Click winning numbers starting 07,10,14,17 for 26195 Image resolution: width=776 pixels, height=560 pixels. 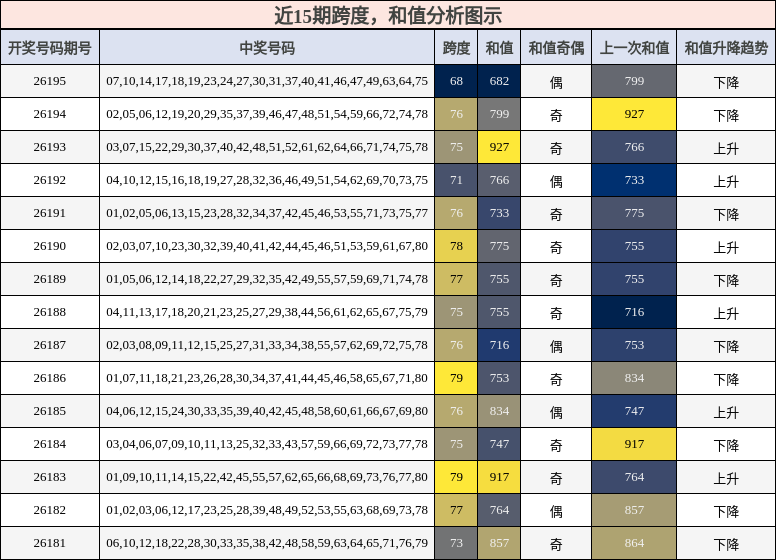coord(267,81)
